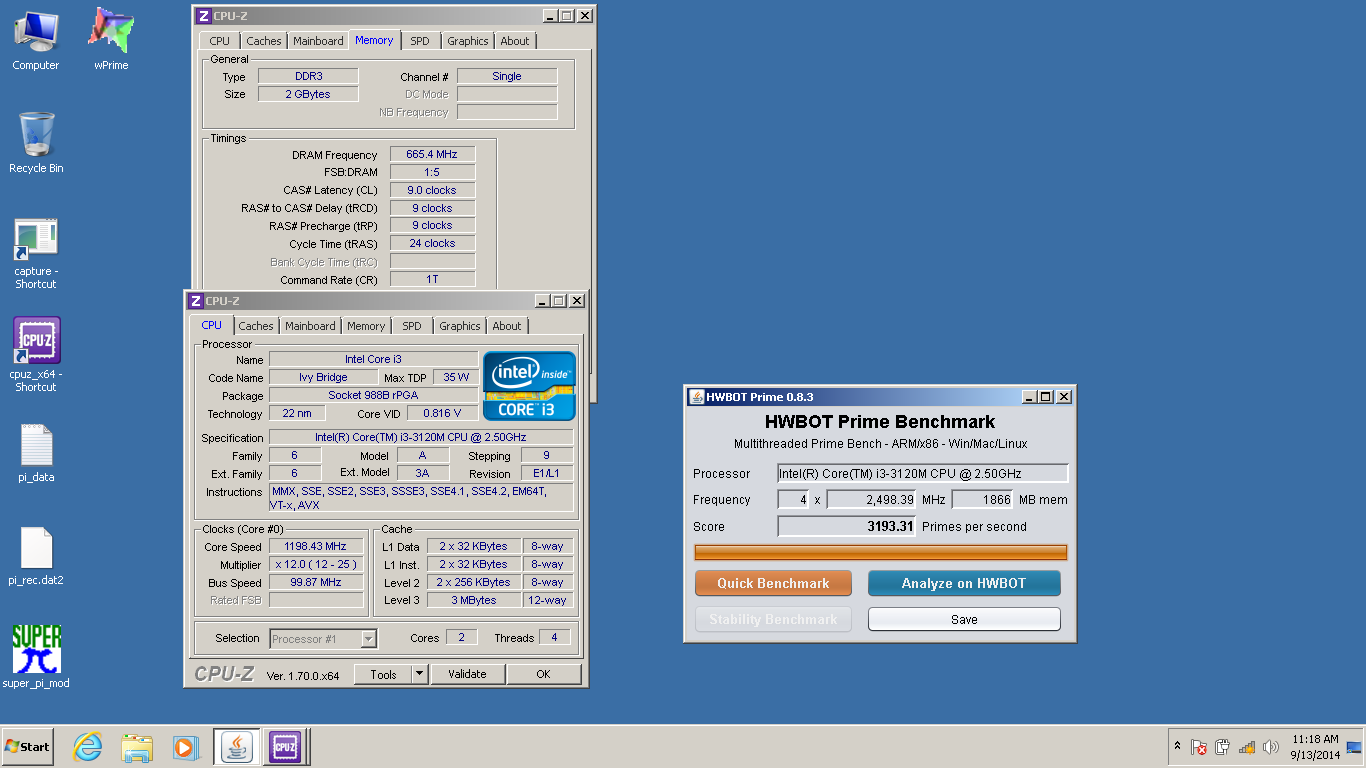
Task: Click the 3193.31 score field
Action: click(x=847, y=526)
